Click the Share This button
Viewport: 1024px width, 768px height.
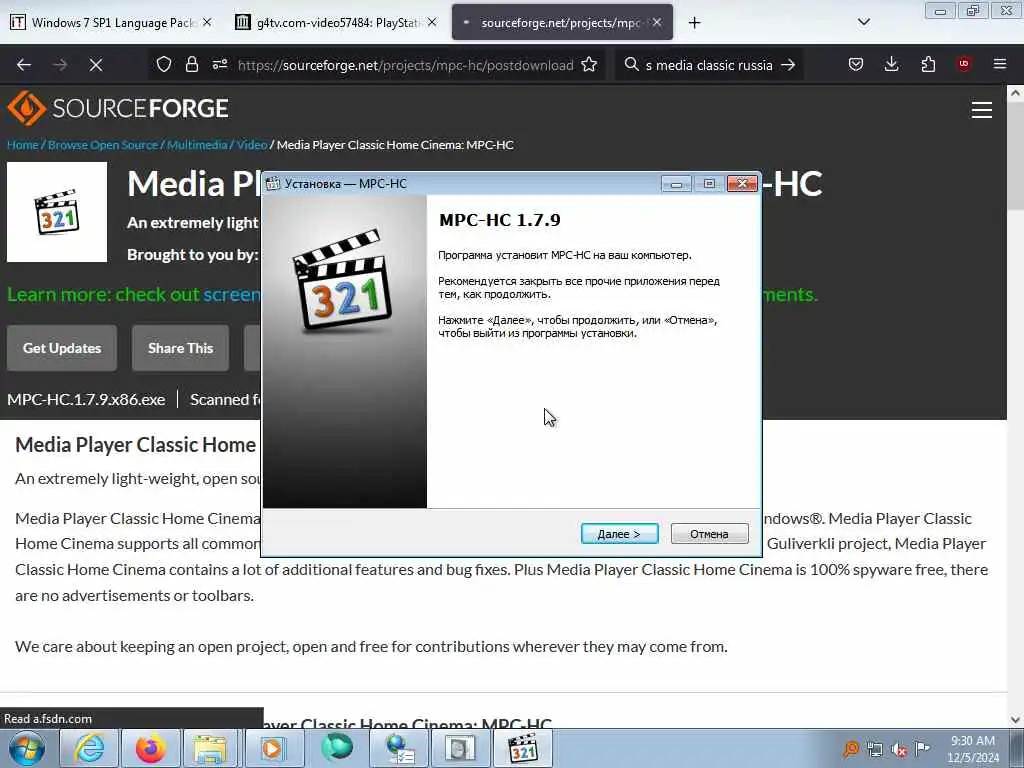(180, 348)
